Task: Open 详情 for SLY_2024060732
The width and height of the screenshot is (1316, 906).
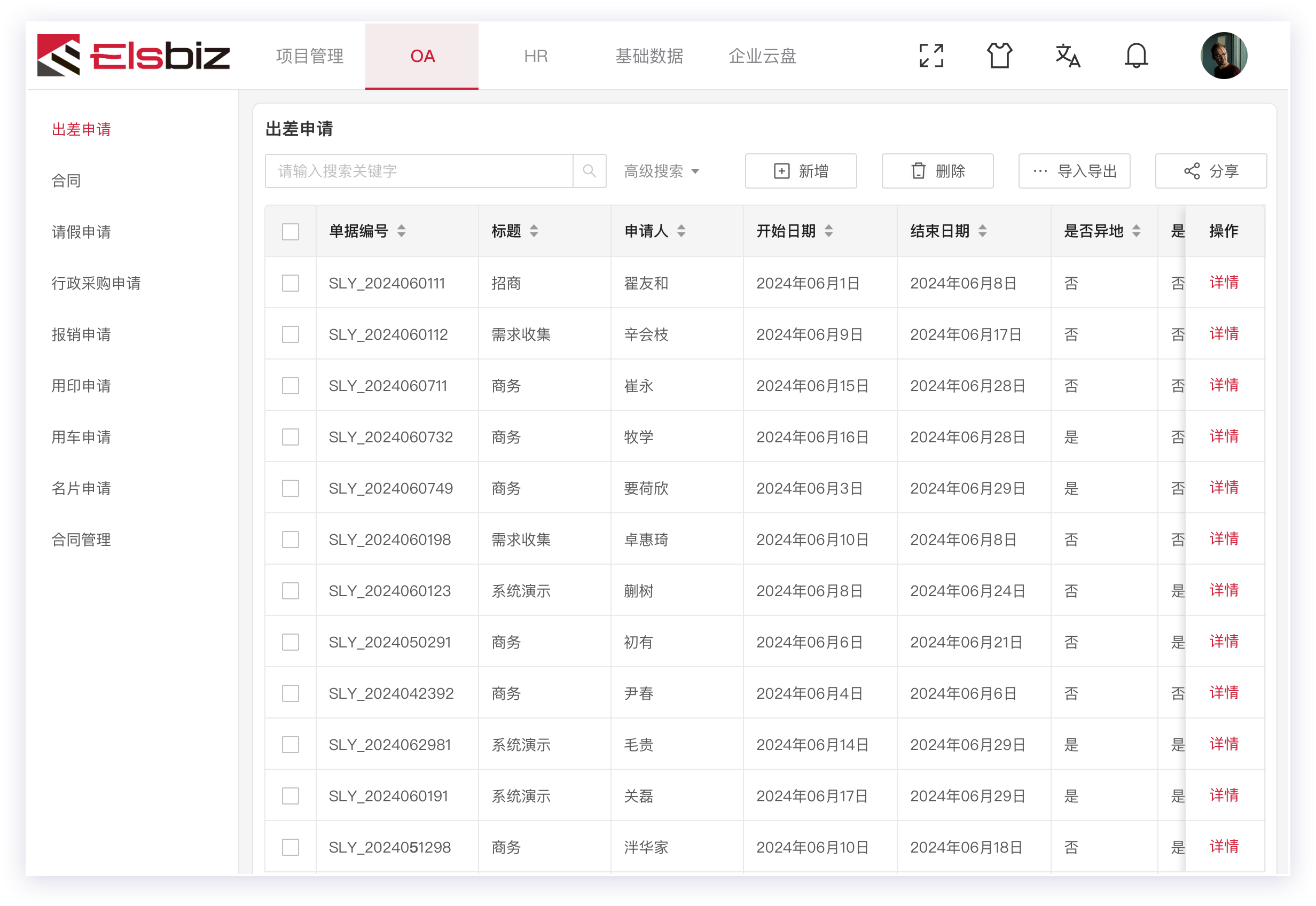Action: pyautogui.click(x=1224, y=436)
